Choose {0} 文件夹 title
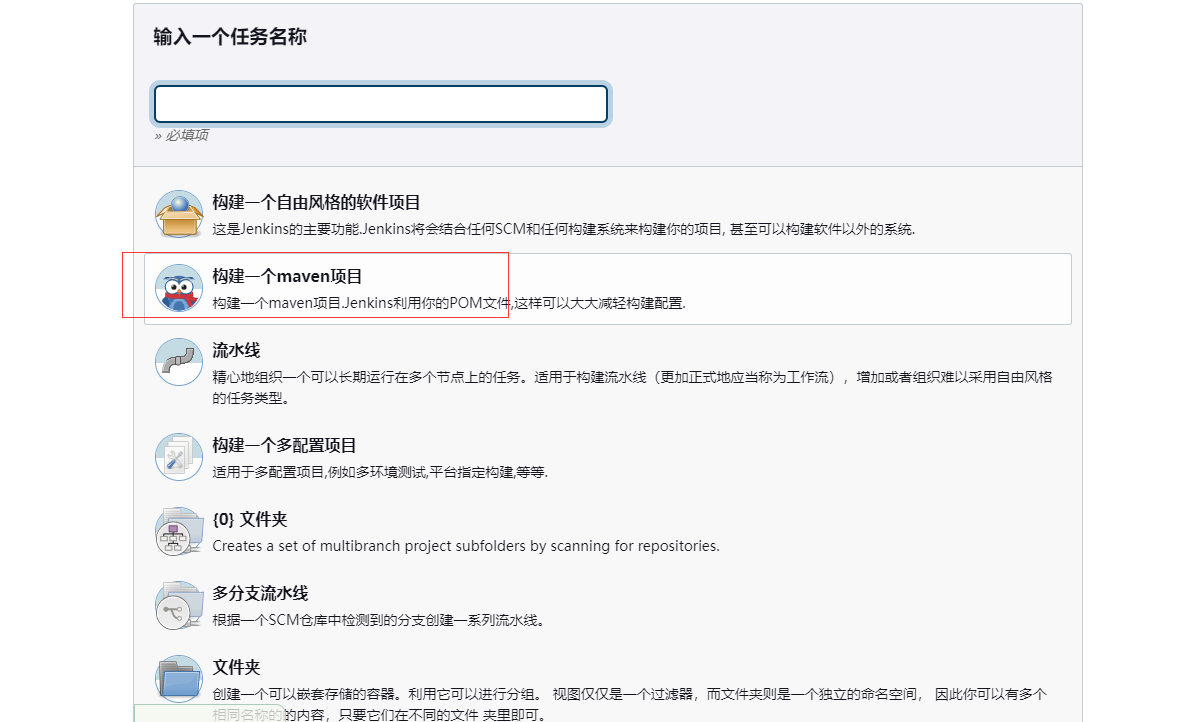 coord(250,520)
